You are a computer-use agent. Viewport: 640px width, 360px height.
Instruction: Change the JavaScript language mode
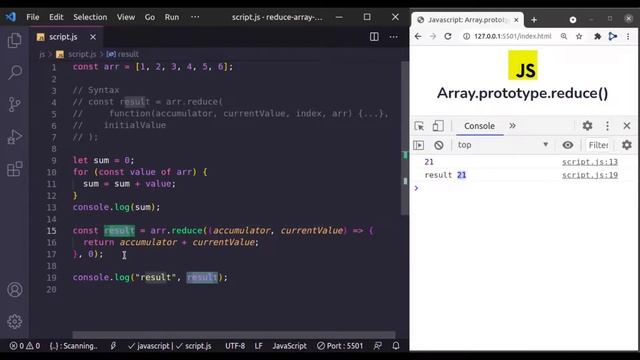pyautogui.click(x=289, y=346)
